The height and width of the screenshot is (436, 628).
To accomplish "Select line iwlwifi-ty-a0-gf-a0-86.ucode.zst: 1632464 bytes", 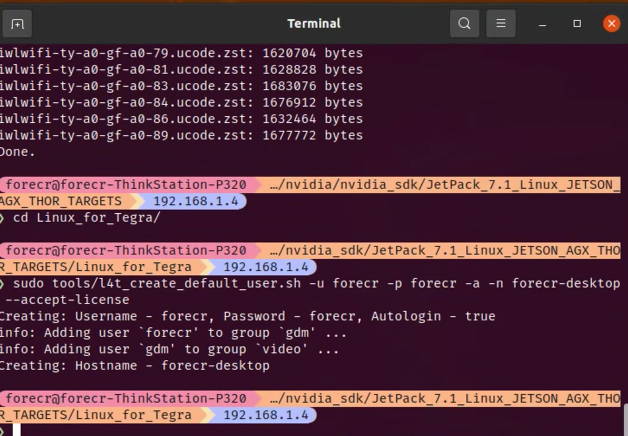I will (181, 119).
